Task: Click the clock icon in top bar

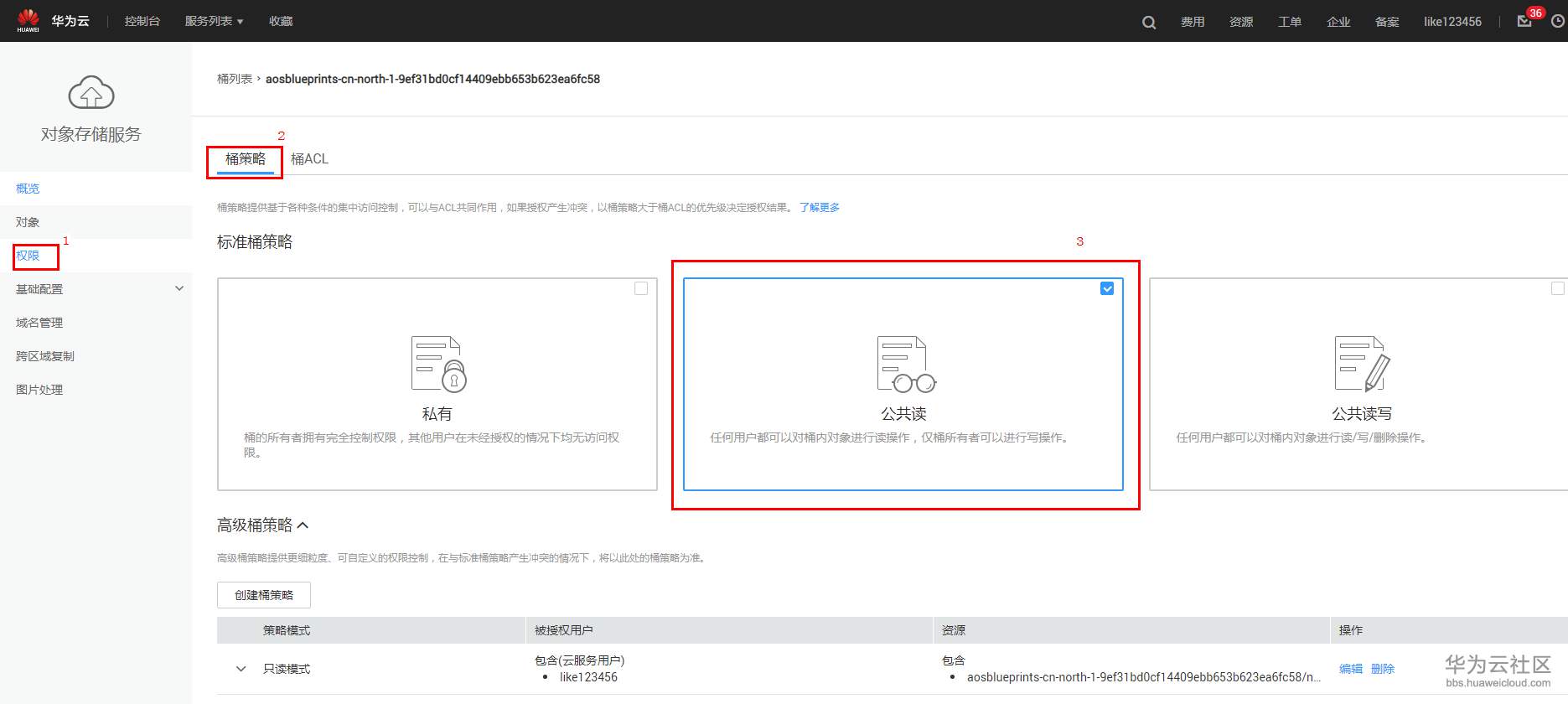Action: pos(1558,22)
